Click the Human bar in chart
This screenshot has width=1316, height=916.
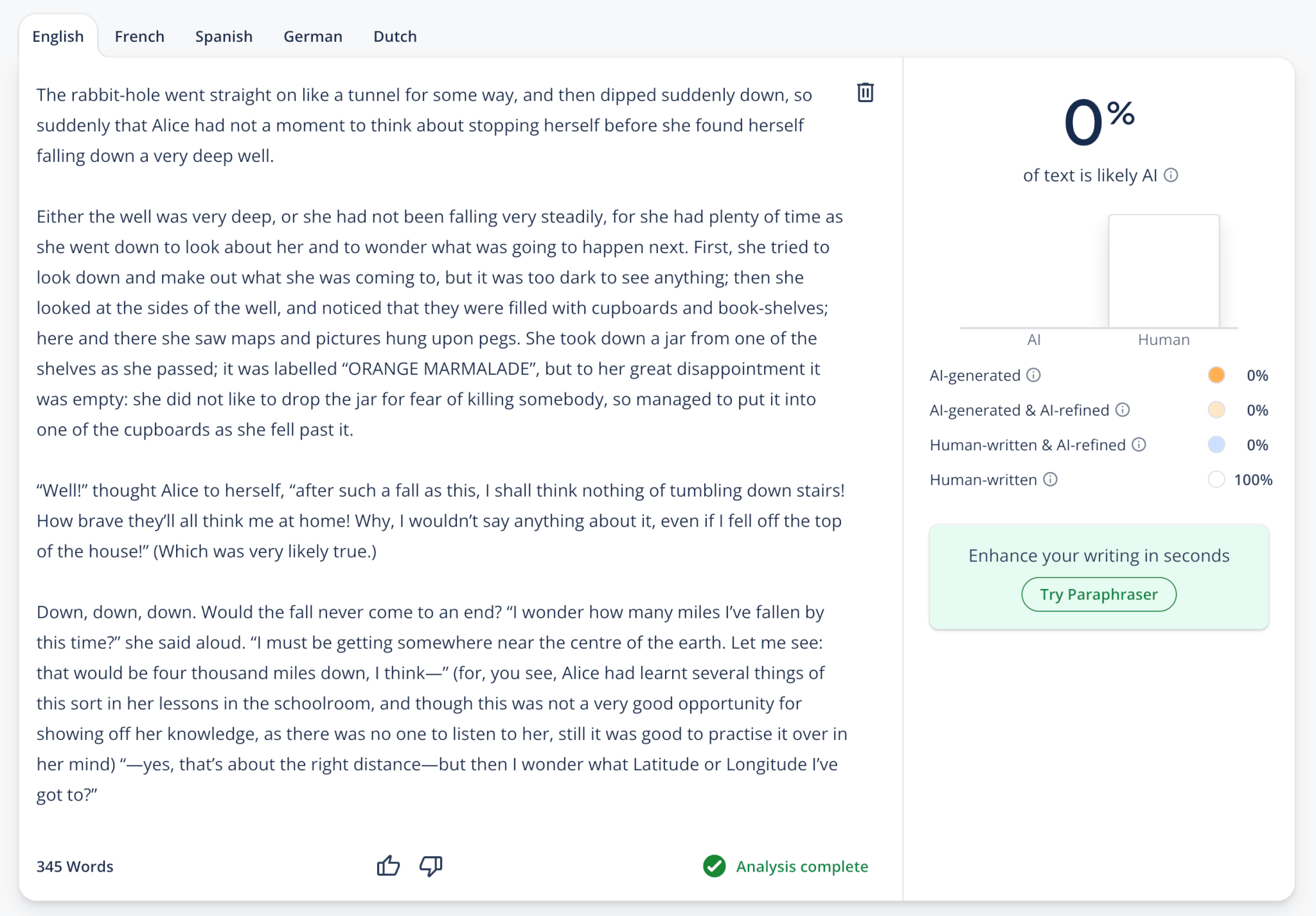1164,271
